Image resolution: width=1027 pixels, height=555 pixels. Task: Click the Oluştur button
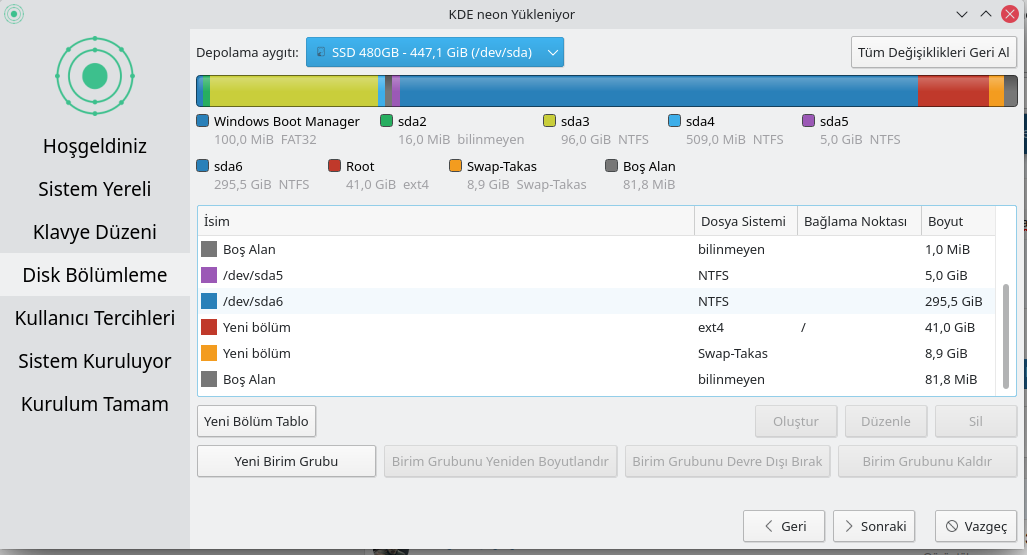coord(796,421)
